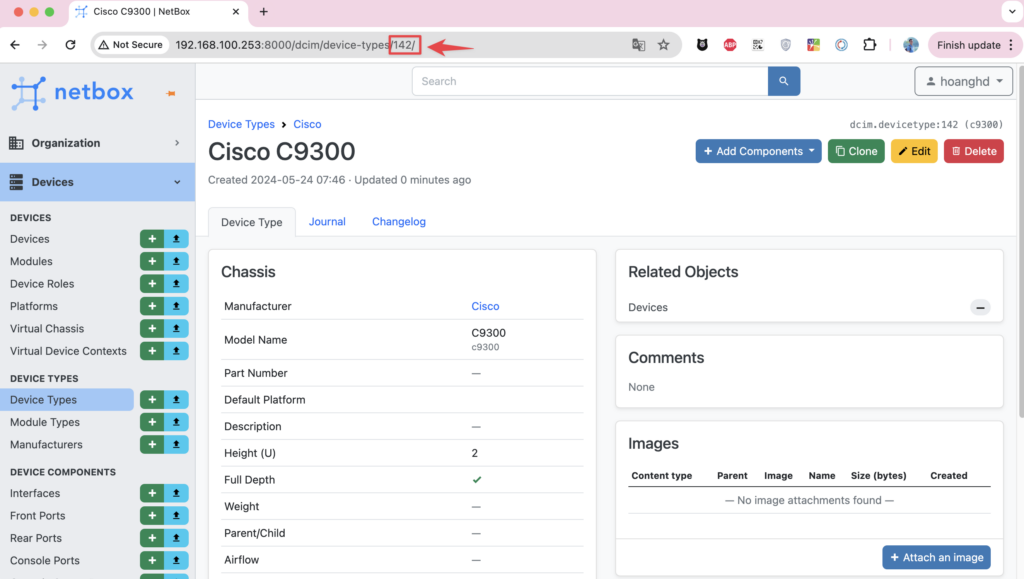The height and width of the screenshot is (579, 1024).
Task: Open Interfaces in sidebar
Action: point(35,493)
